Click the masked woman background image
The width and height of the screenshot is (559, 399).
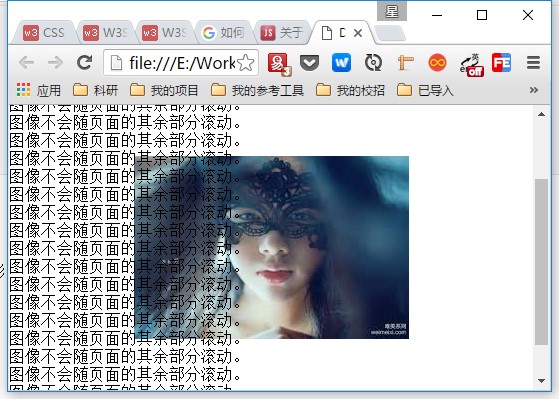[x=272, y=247]
